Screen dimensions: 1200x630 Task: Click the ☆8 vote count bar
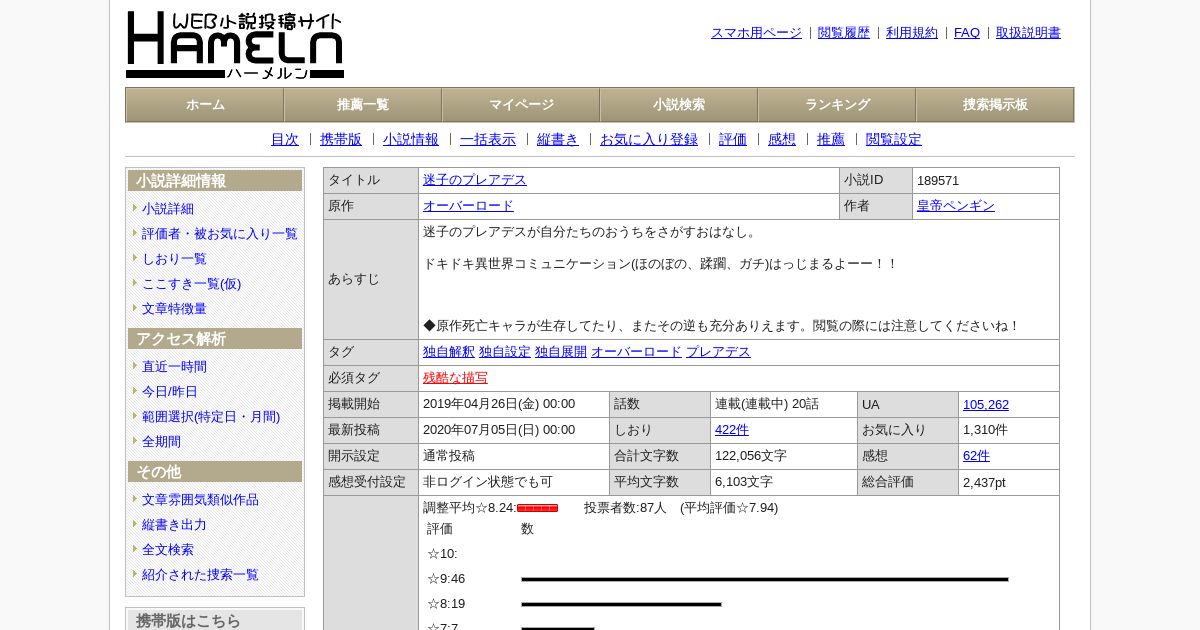621,604
